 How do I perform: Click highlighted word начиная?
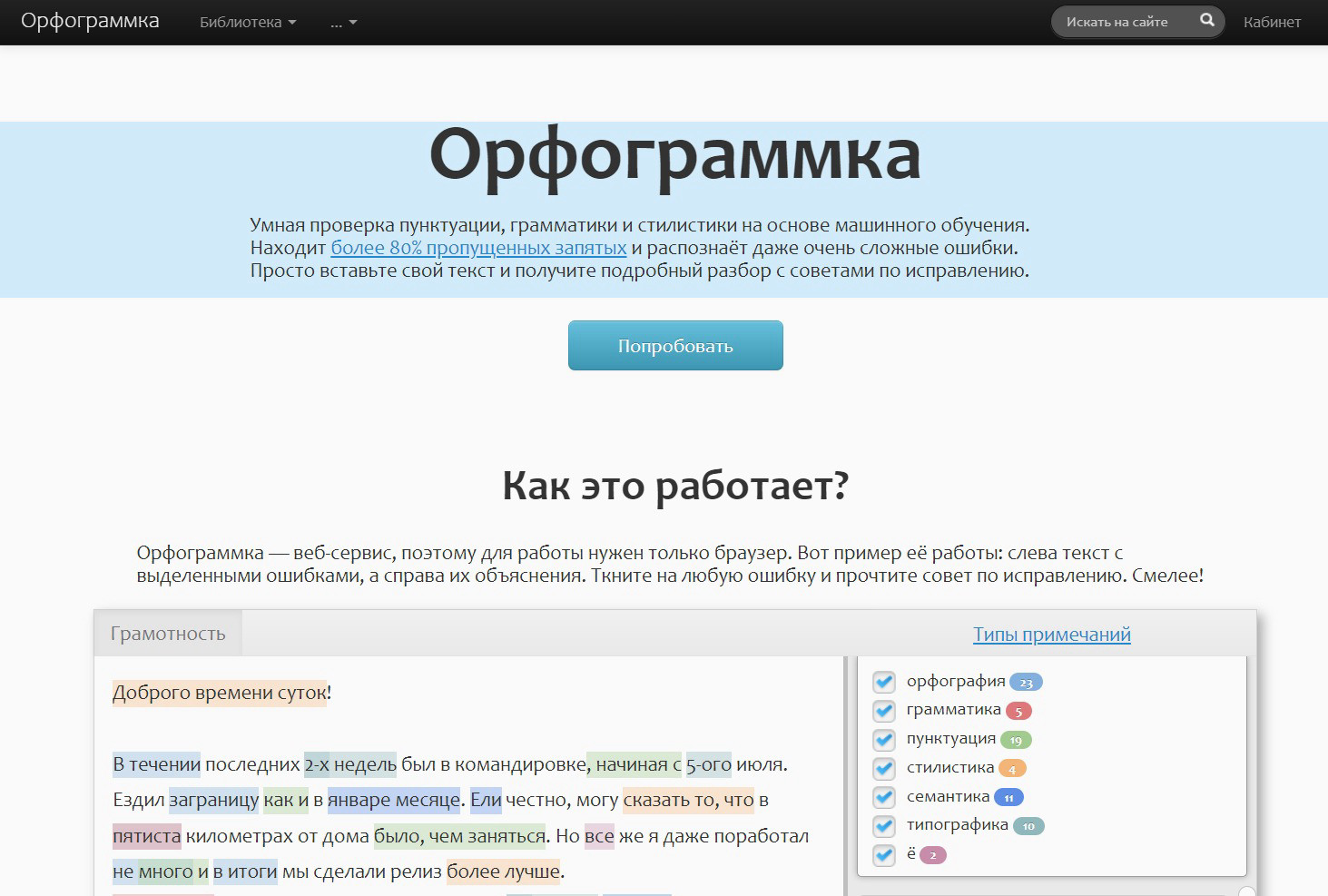pyautogui.click(x=632, y=764)
